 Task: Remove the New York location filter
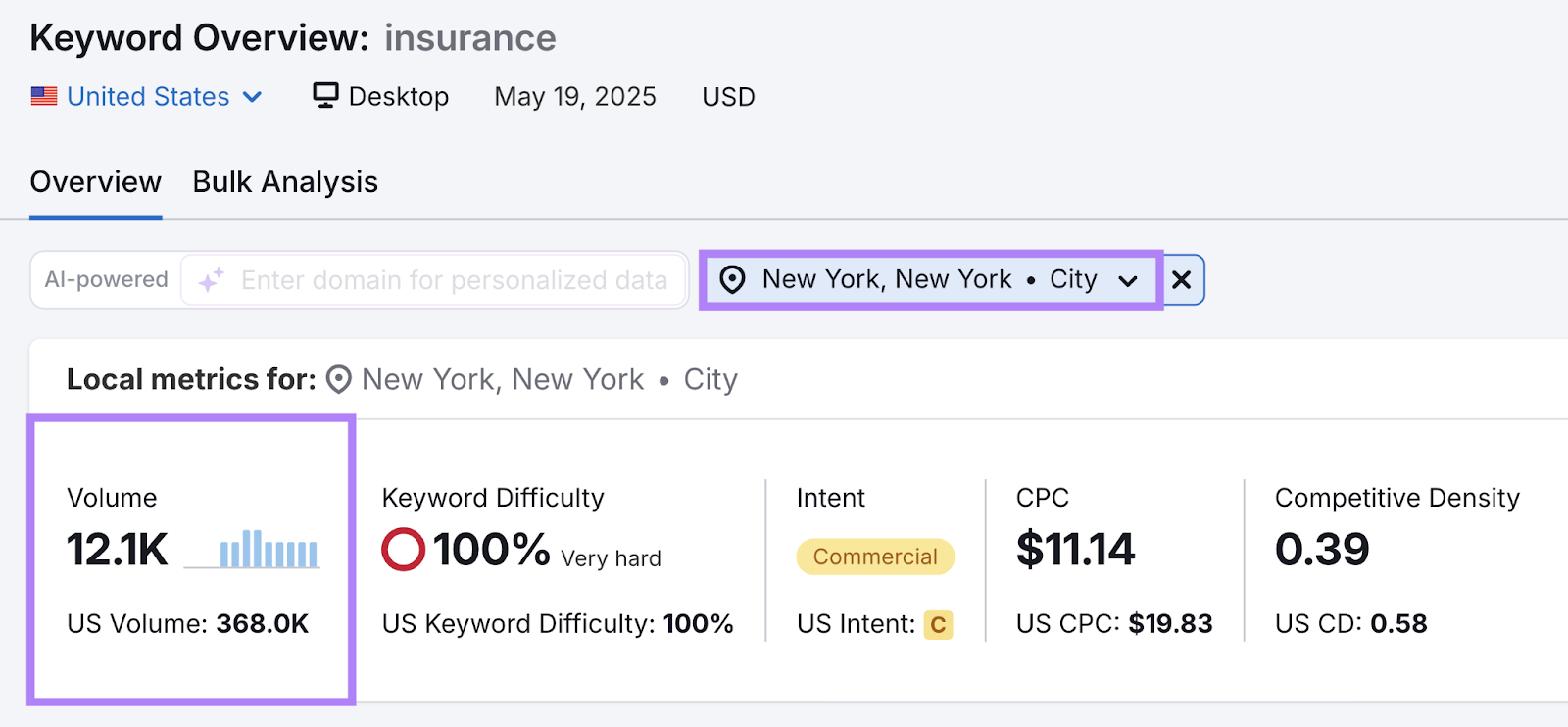point(1181,280)
